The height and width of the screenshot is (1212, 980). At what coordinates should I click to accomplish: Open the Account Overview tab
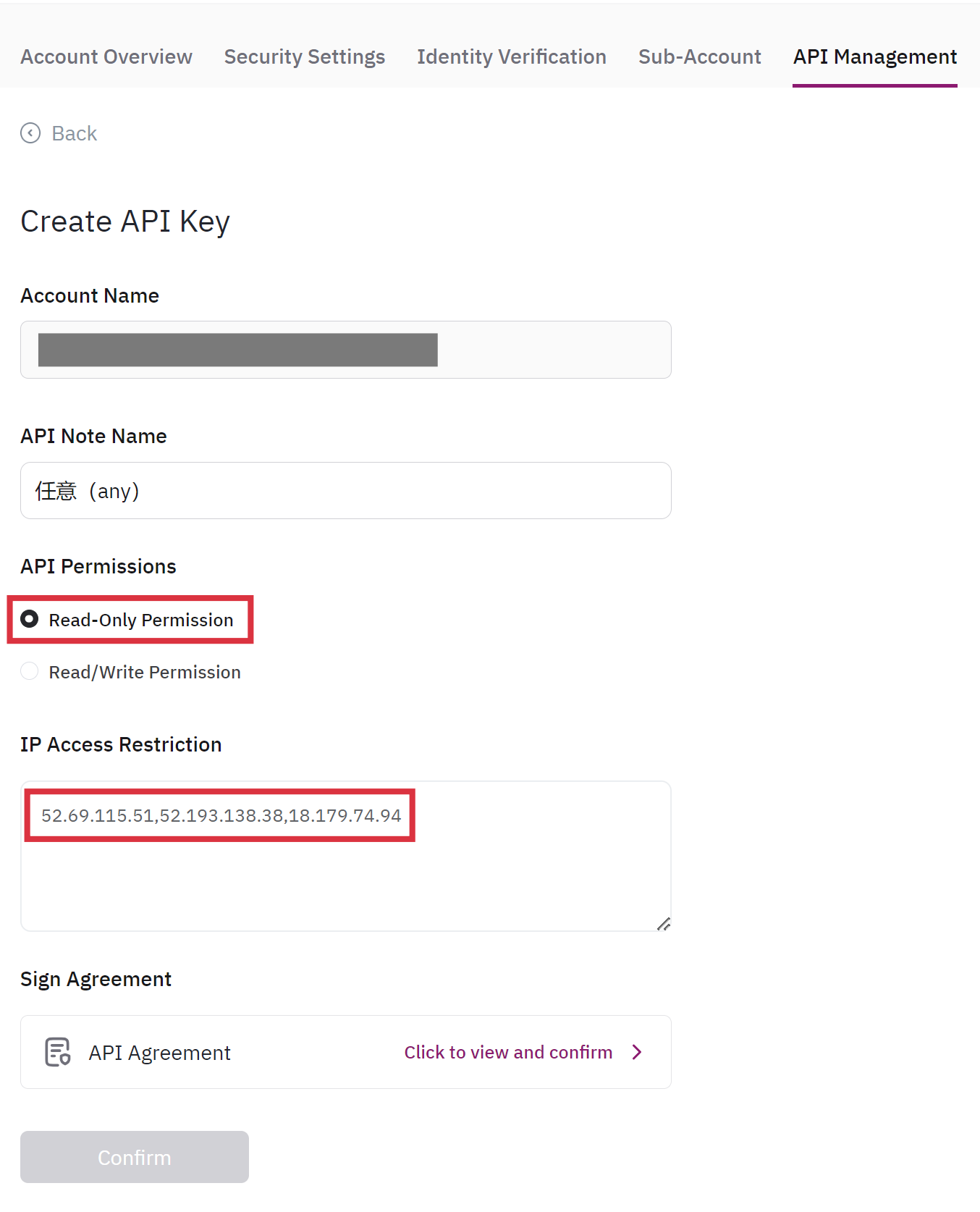(106, 56)
